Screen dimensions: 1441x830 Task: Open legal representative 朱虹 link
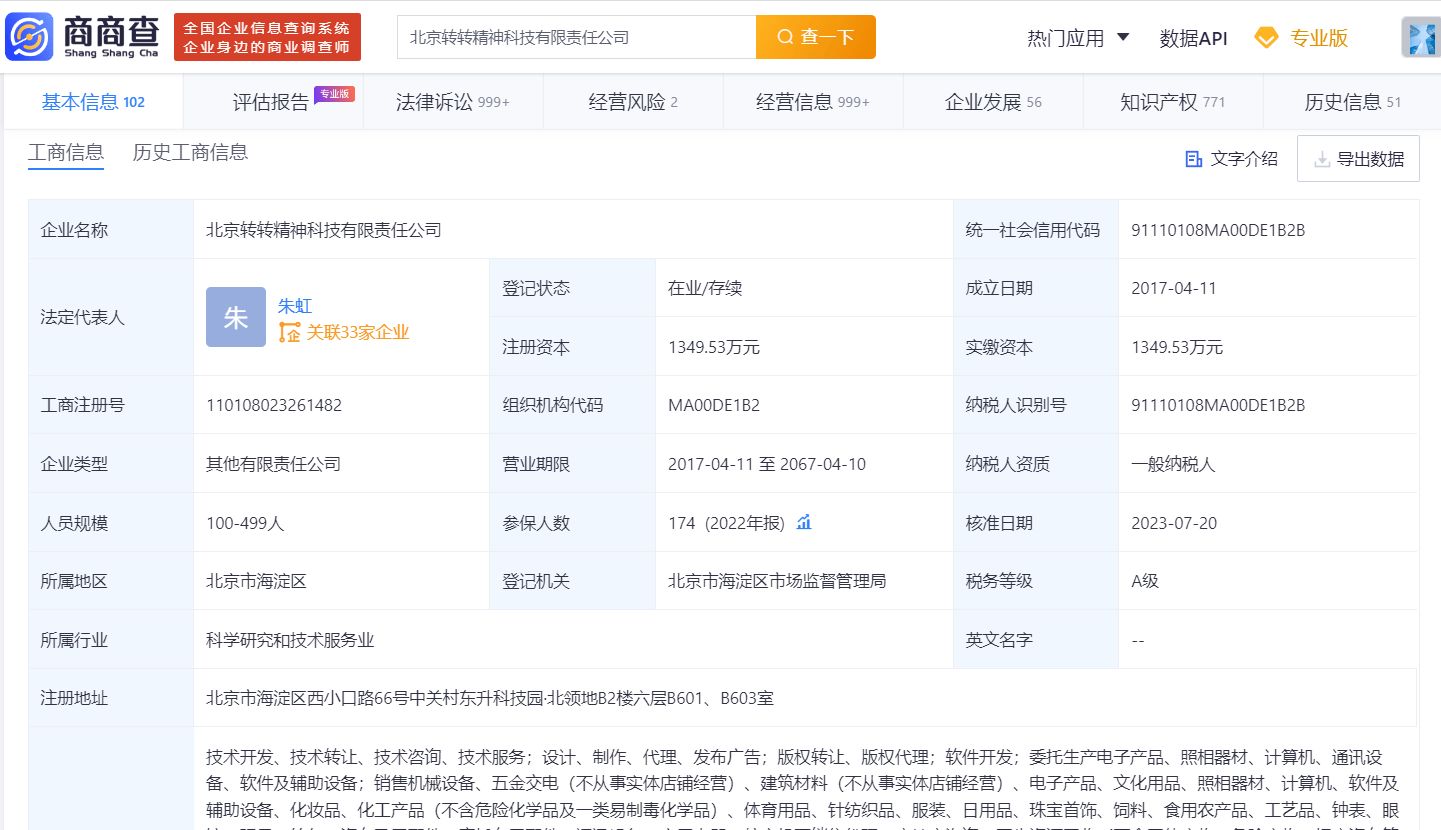295,306
